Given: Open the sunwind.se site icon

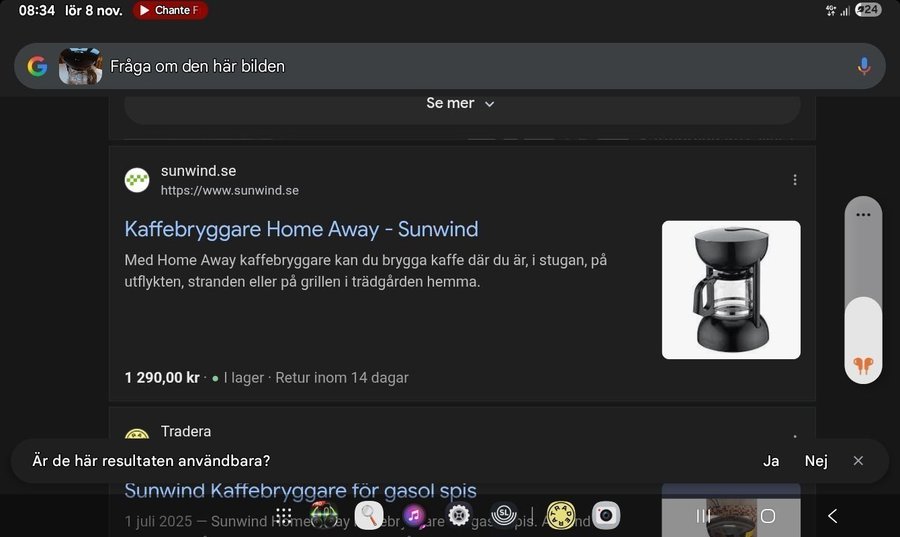Looking at the screenshot, I should [x=137, y=180].
